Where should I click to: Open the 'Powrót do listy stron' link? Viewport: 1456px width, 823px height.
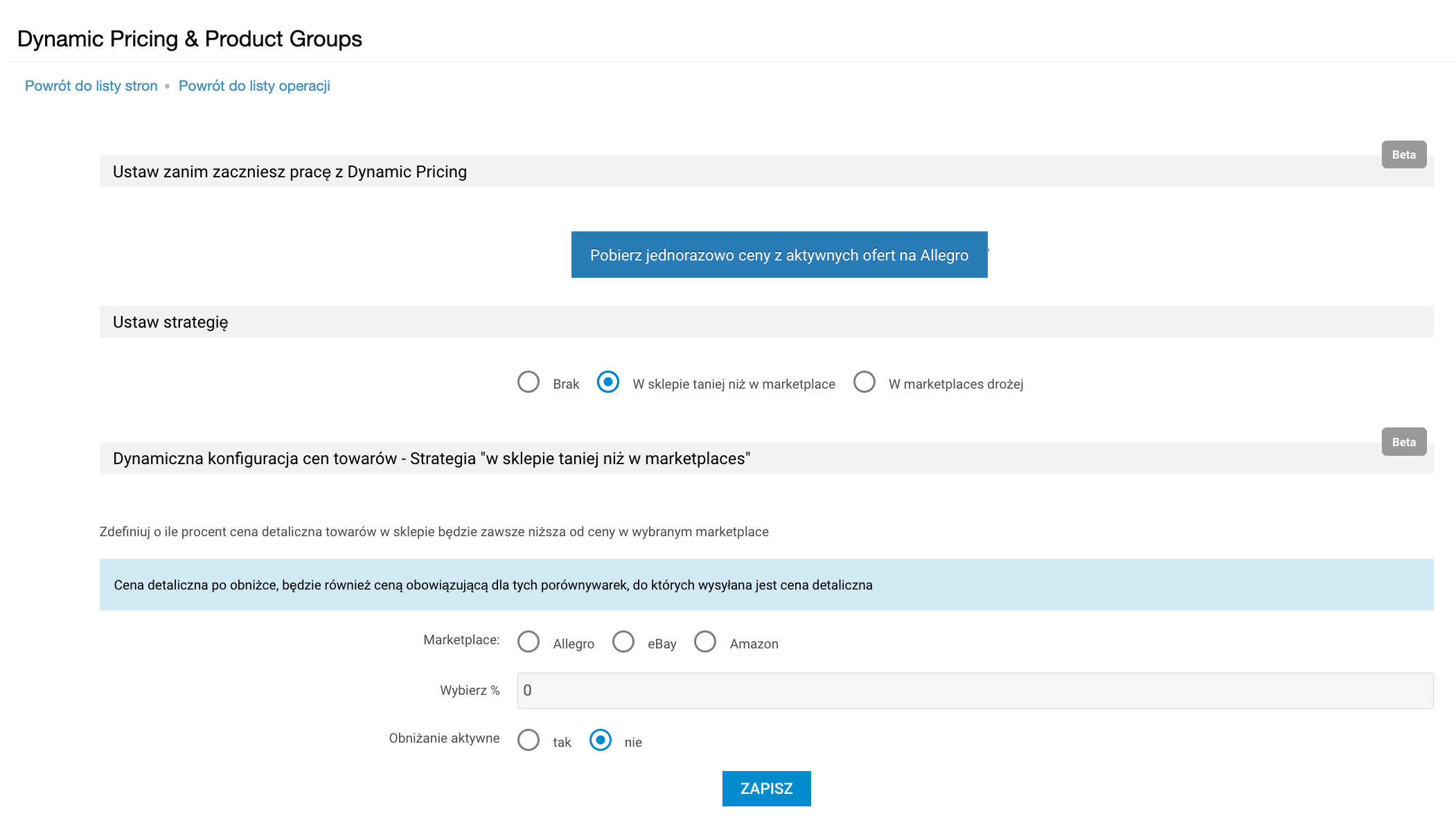tap(91, 86)
